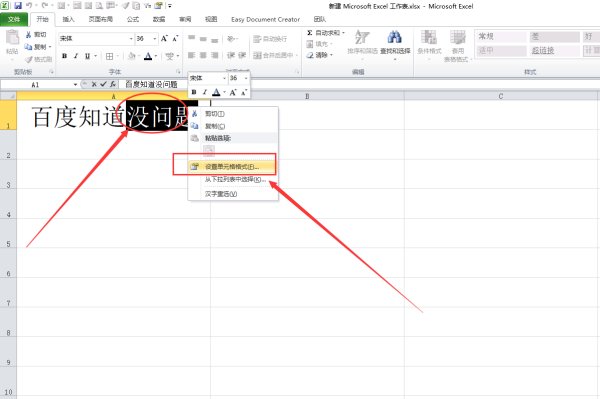Grow font using mini toolbar A button
The height and width of the screenshot is (399, 600).
(233, 92)
